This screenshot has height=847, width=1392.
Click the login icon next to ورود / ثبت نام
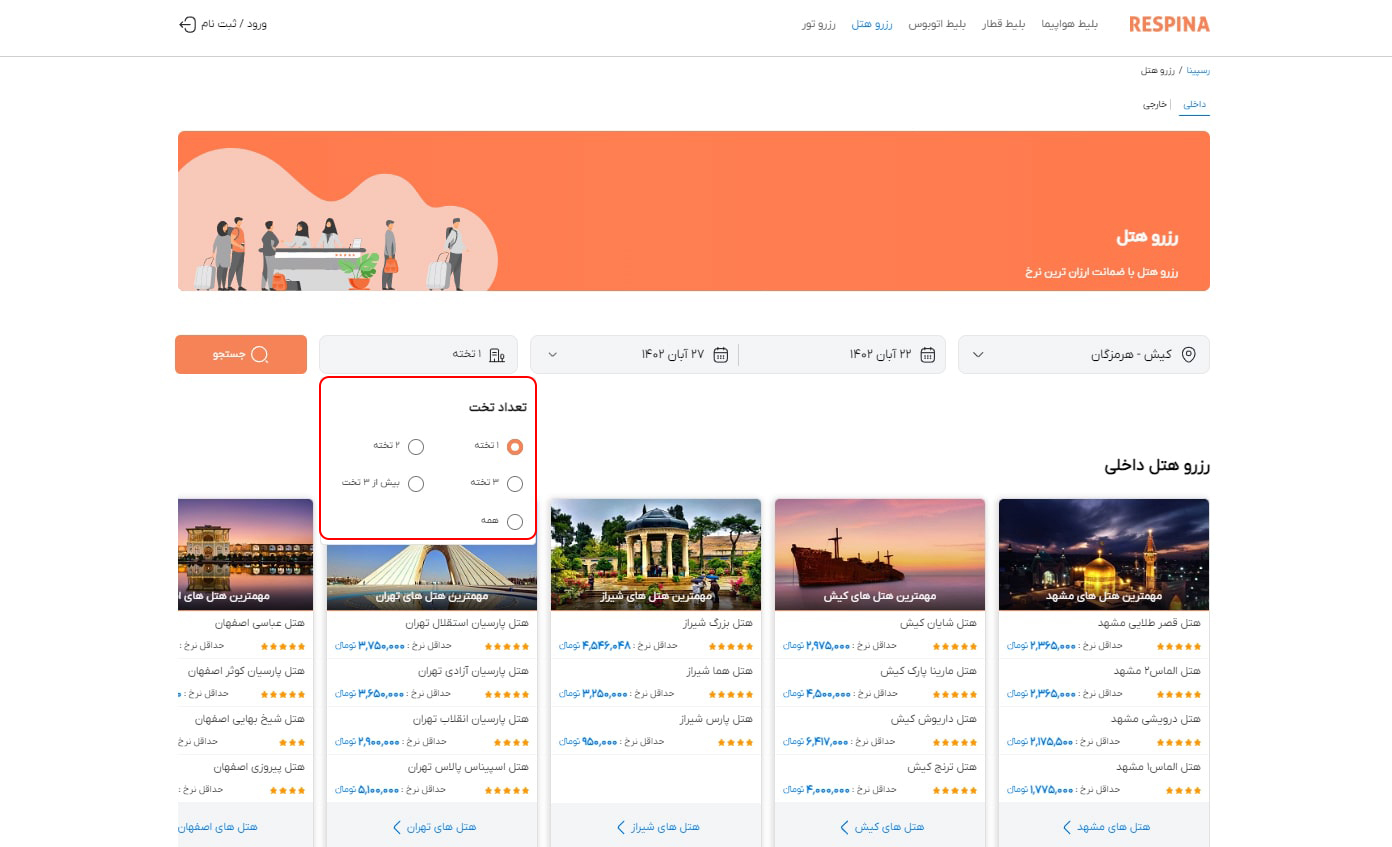click(x=187, y=24)
